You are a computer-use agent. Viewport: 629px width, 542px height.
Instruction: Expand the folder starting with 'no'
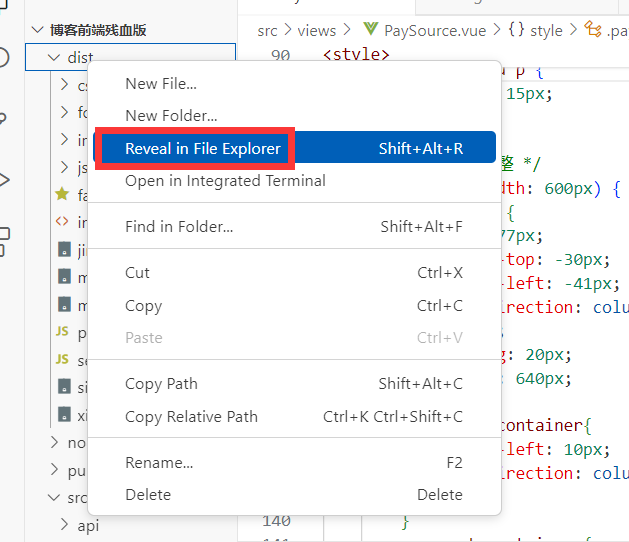[x=55, y=442]
